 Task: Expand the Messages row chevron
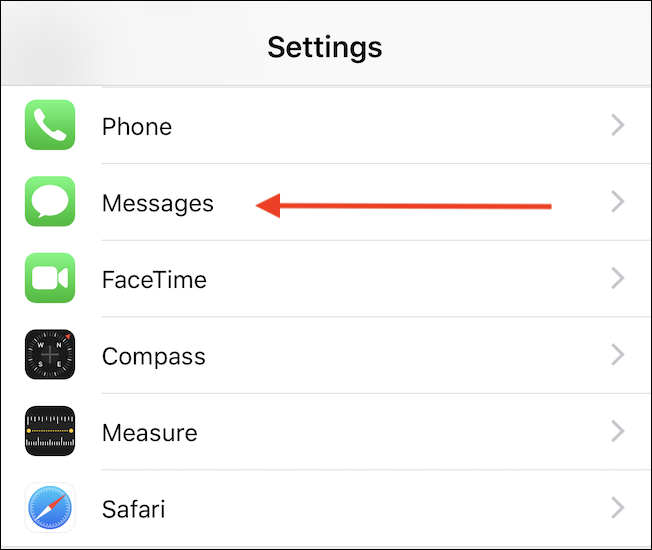click(x=618, y=202)
